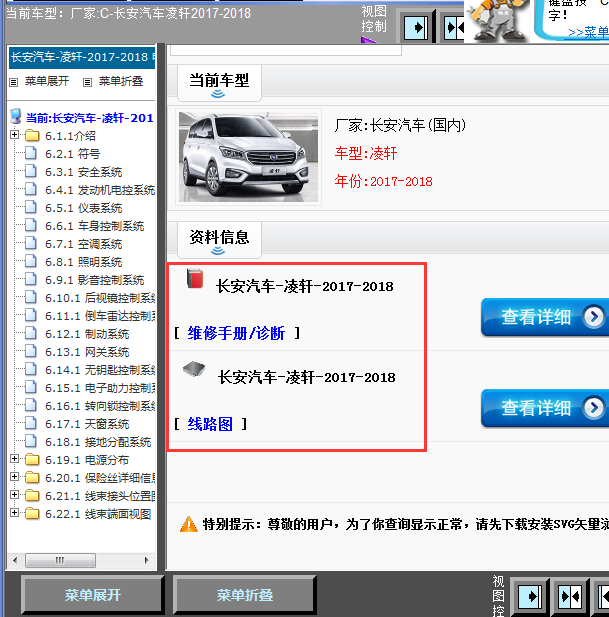
Task: Open 6.9.1 影音控制系统 page
Action: point(94,280)
